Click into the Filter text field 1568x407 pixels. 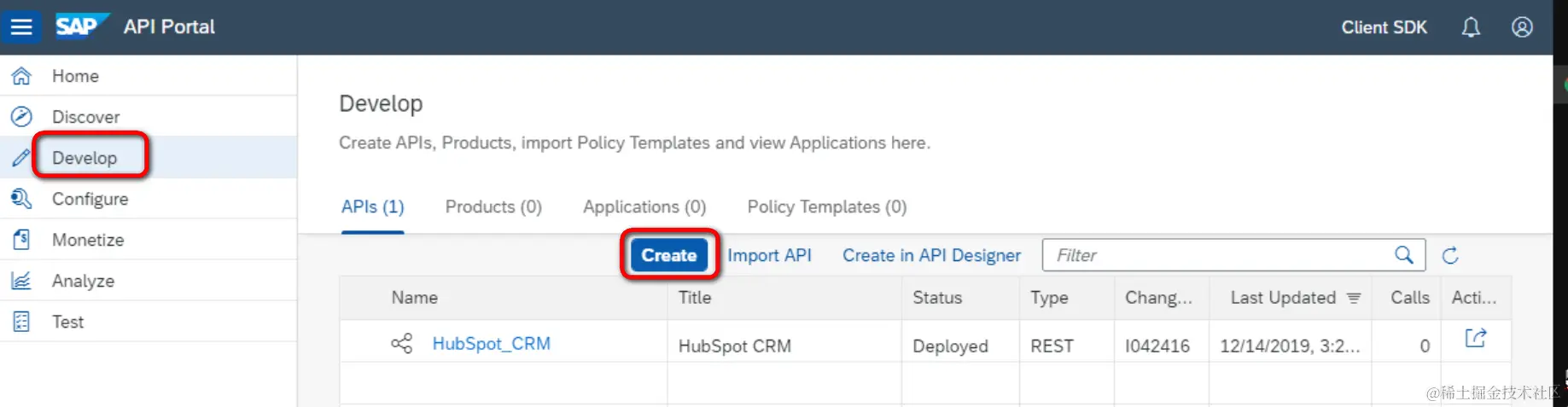(1216, 255)
